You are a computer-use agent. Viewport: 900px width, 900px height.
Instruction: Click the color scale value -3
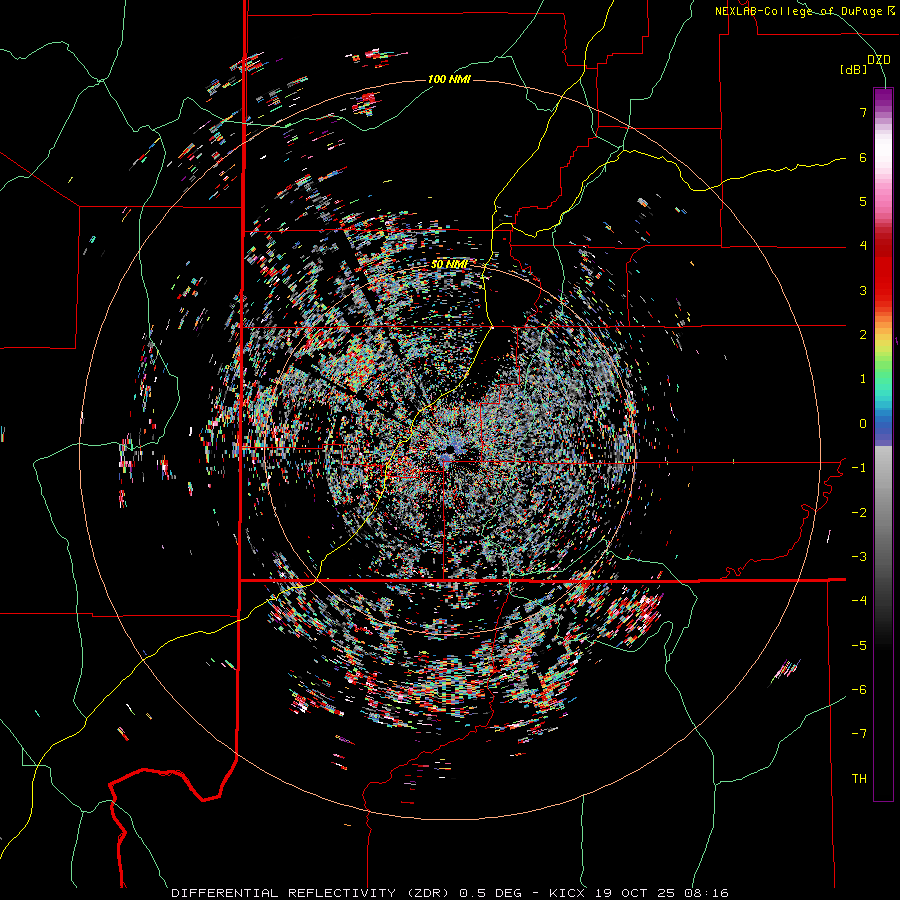[859, 557]
